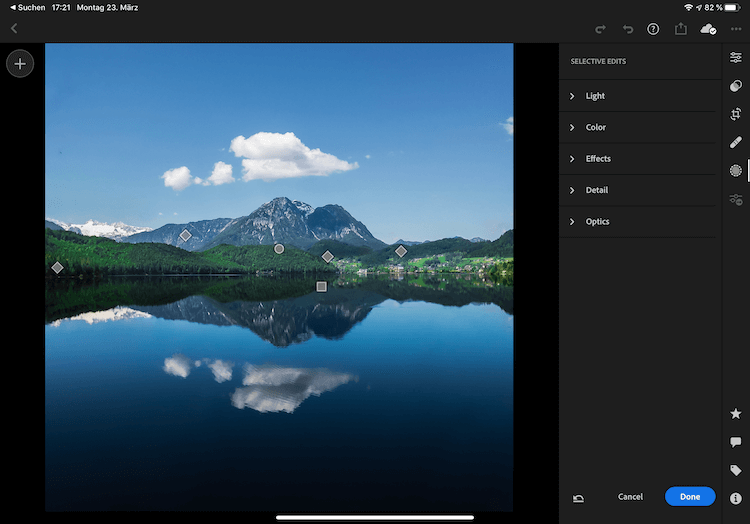Open the comments speech bubble icon
This screenshot has width=750, height=524.
click(x=736, y=442)
